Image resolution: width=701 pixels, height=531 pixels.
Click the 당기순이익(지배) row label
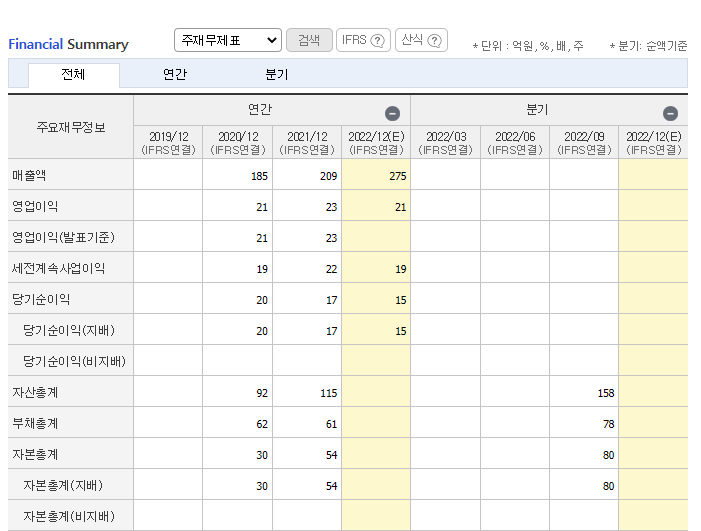(69, 330)
